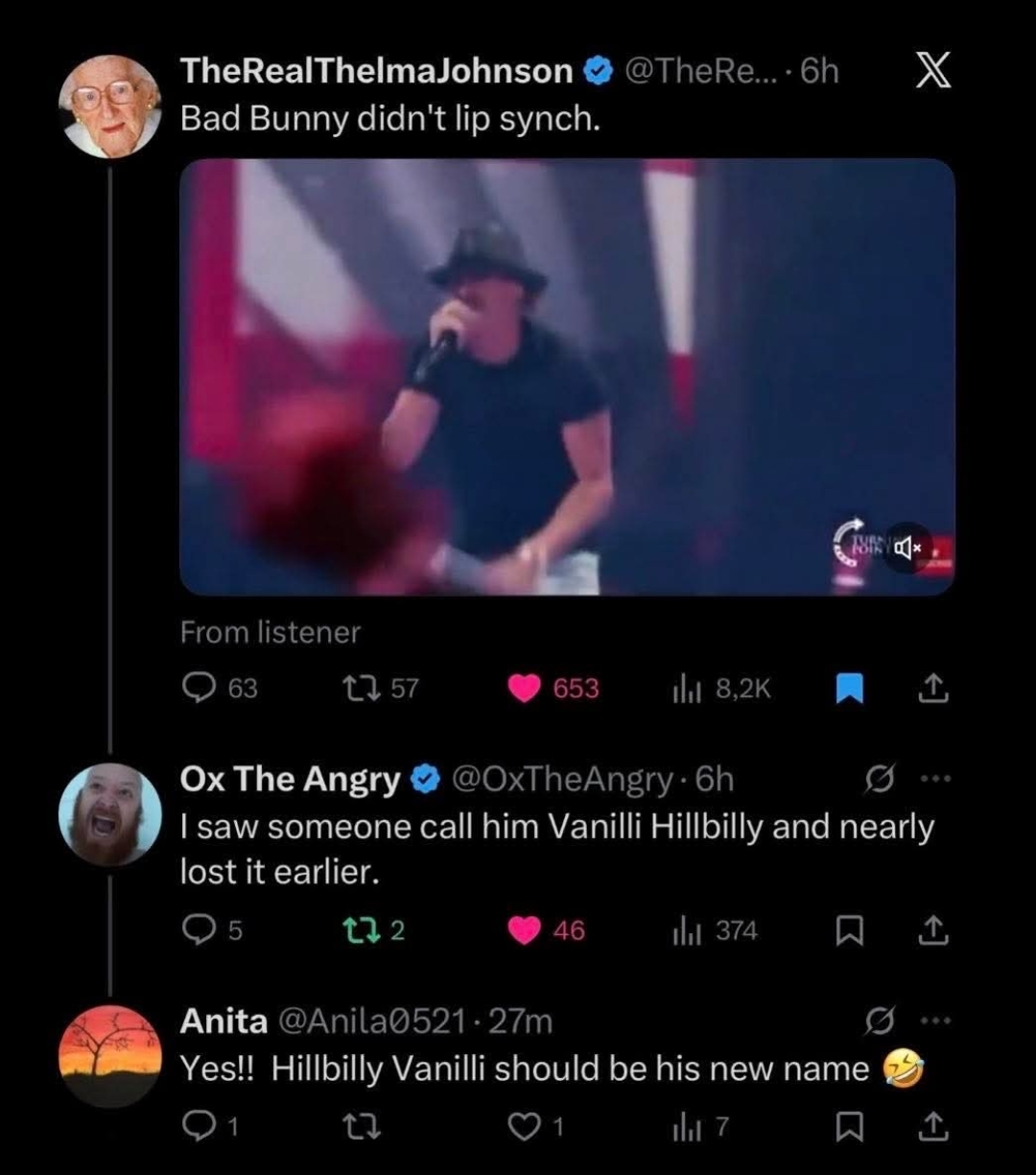Share TheRealThelmaJohnson's post
1036x1175 pixels.
[x=930, y=689]
